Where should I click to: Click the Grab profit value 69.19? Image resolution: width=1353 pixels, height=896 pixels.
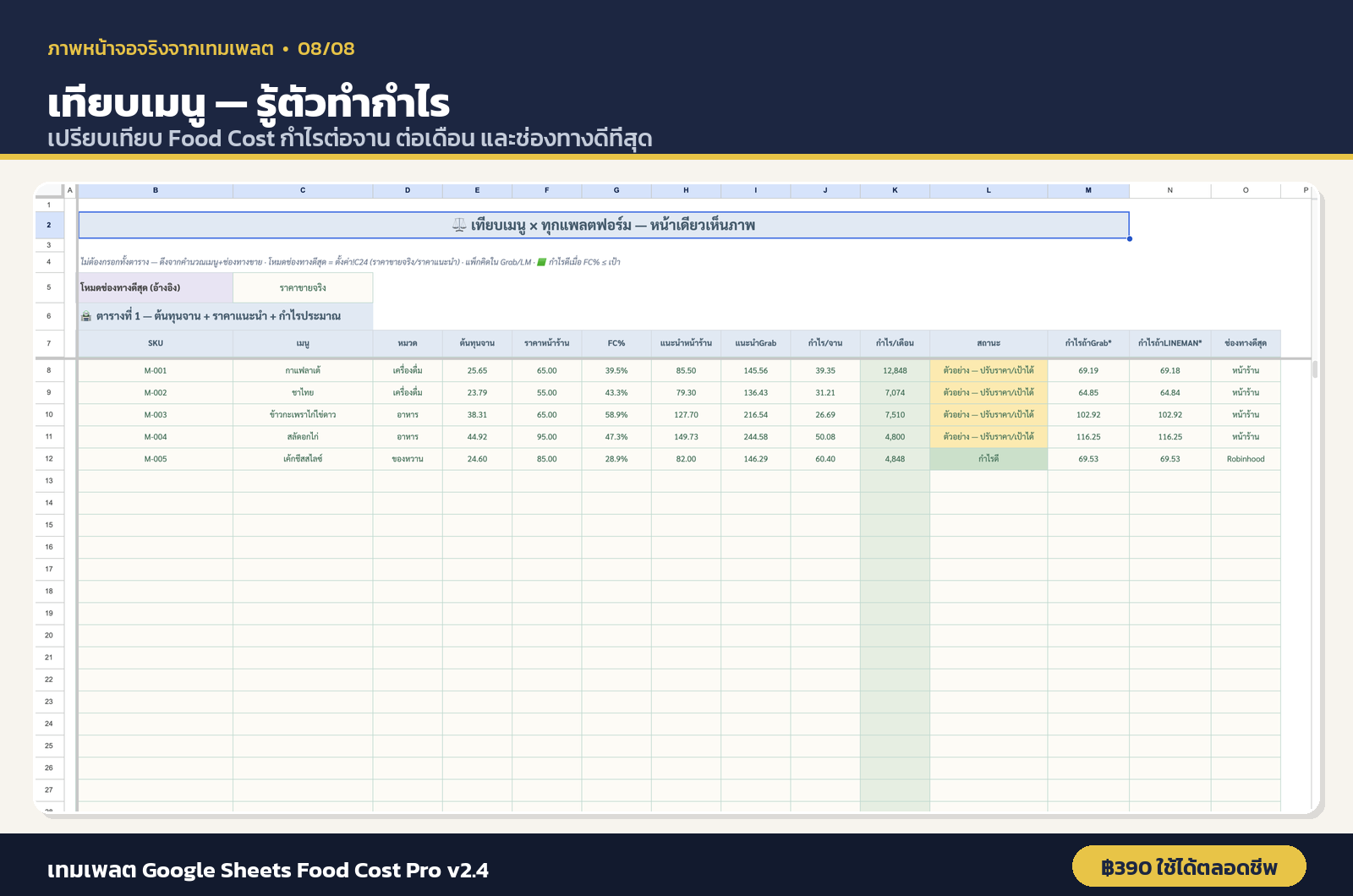point(1088,371)
